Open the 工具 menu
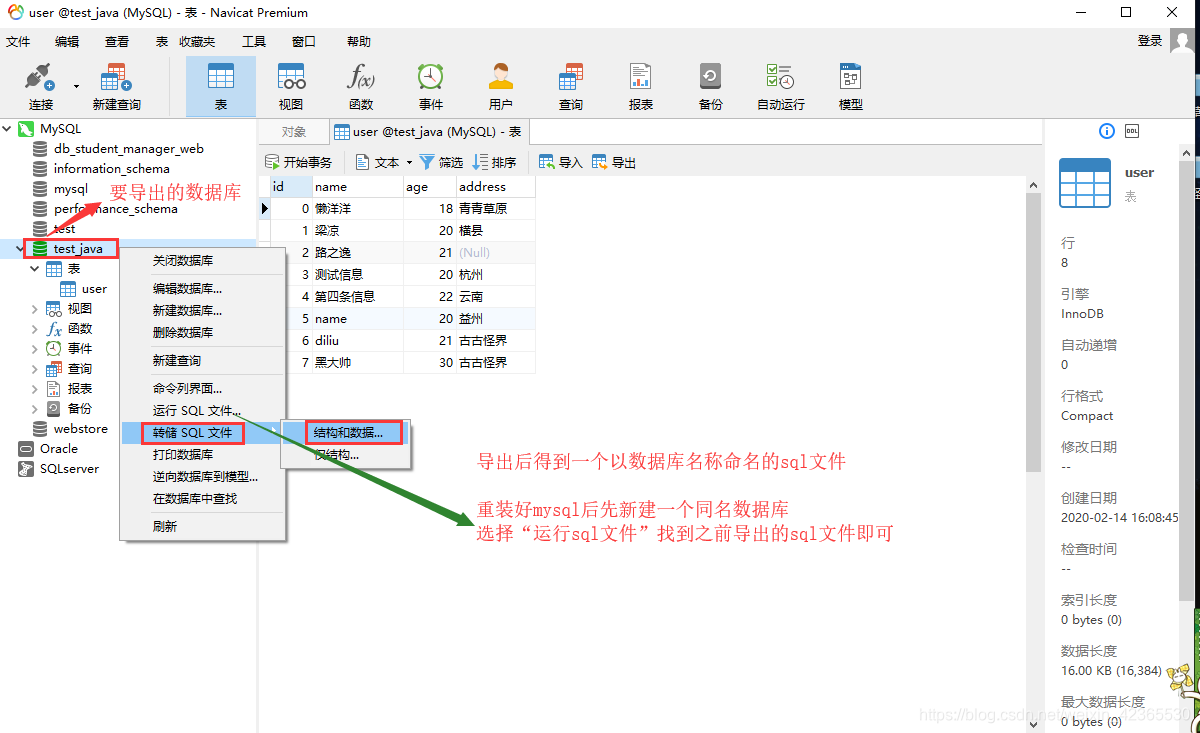The height and width of the screenshot is (733, 1200). coord(254,42)
